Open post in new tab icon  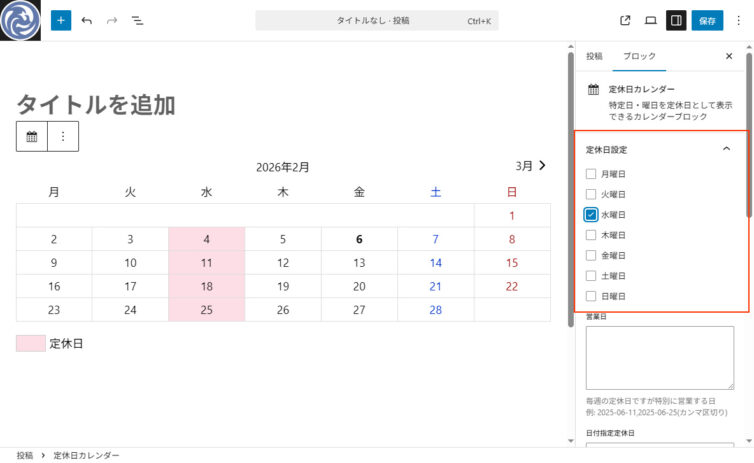(626, 20)
